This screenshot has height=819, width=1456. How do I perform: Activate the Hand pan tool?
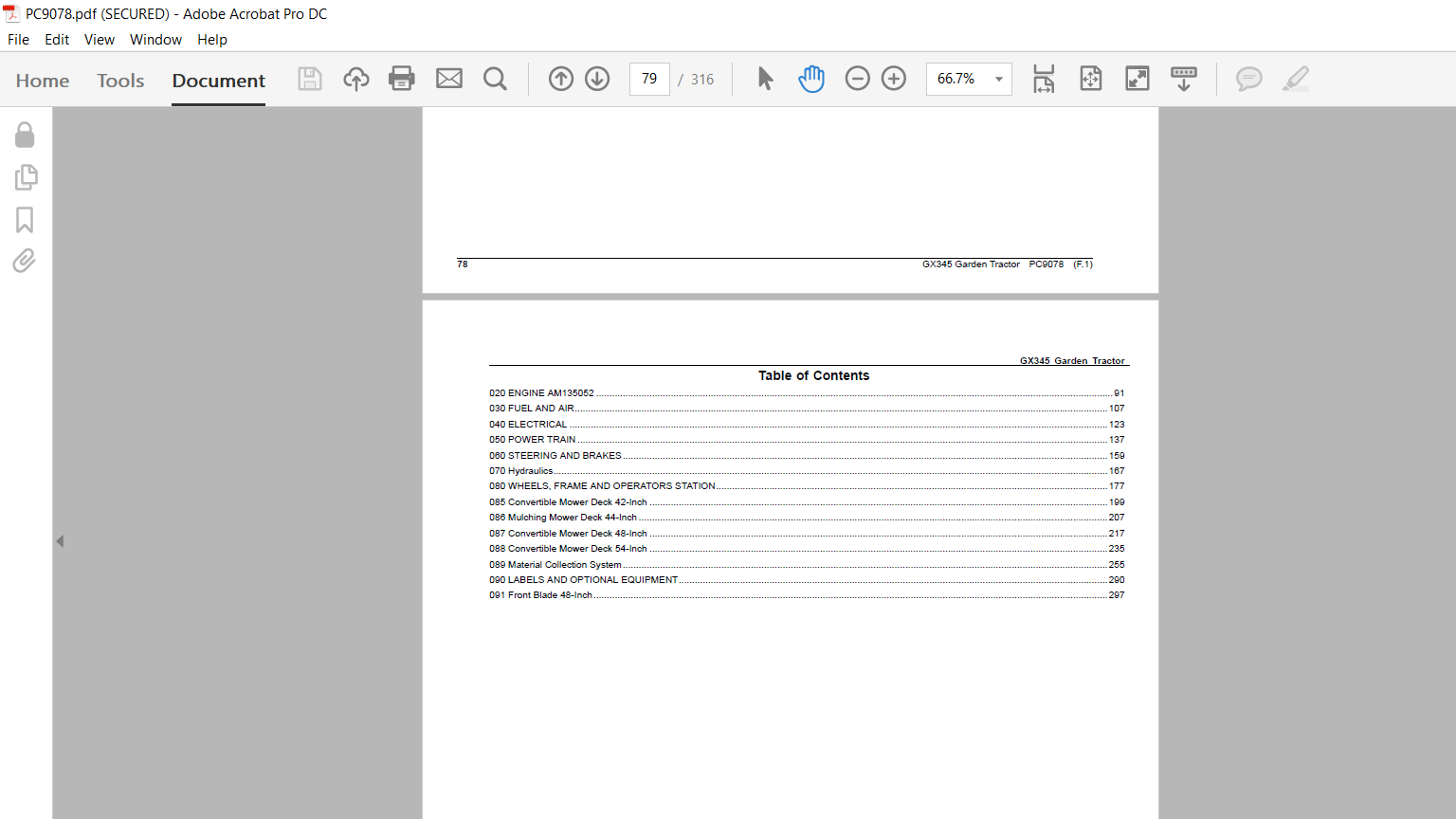coord(811,79)
